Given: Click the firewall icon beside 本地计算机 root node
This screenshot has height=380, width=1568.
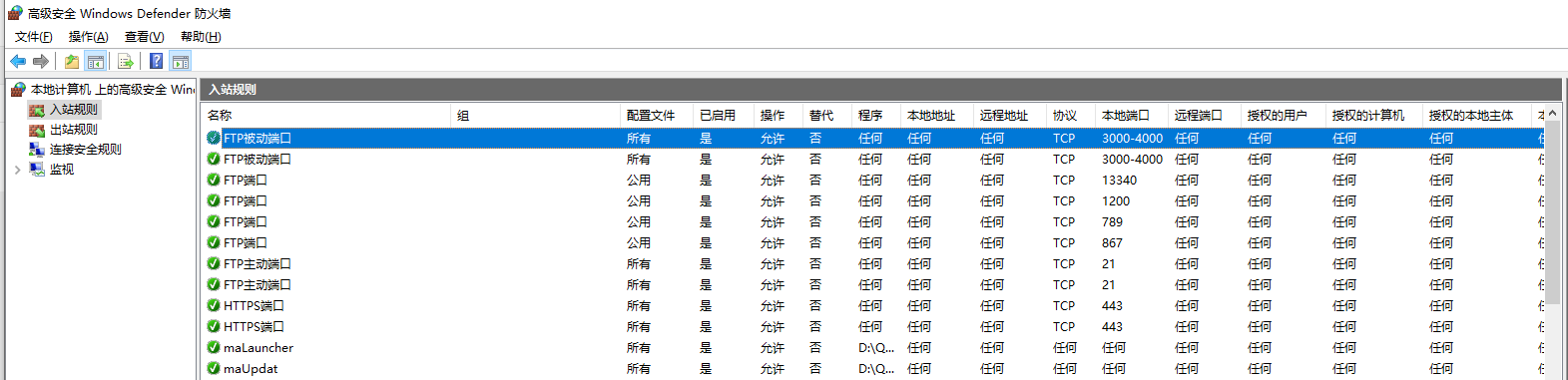Looking at the screenshot, I should click(18, 89).
